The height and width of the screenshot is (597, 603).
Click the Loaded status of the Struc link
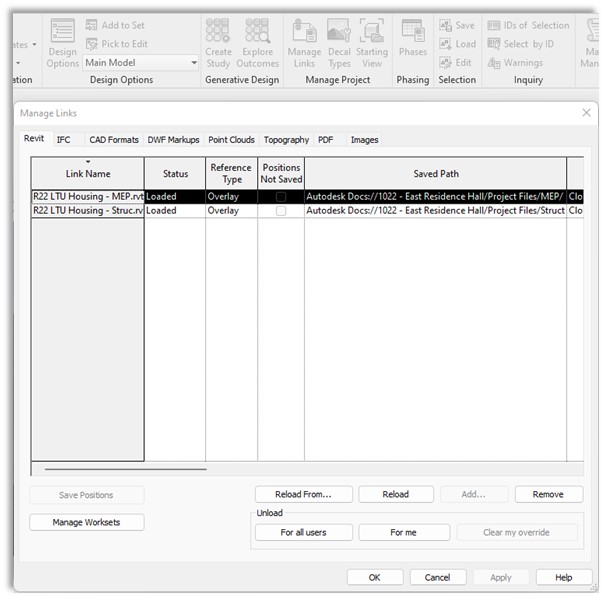pyautogui.click(x=175, y=211)
